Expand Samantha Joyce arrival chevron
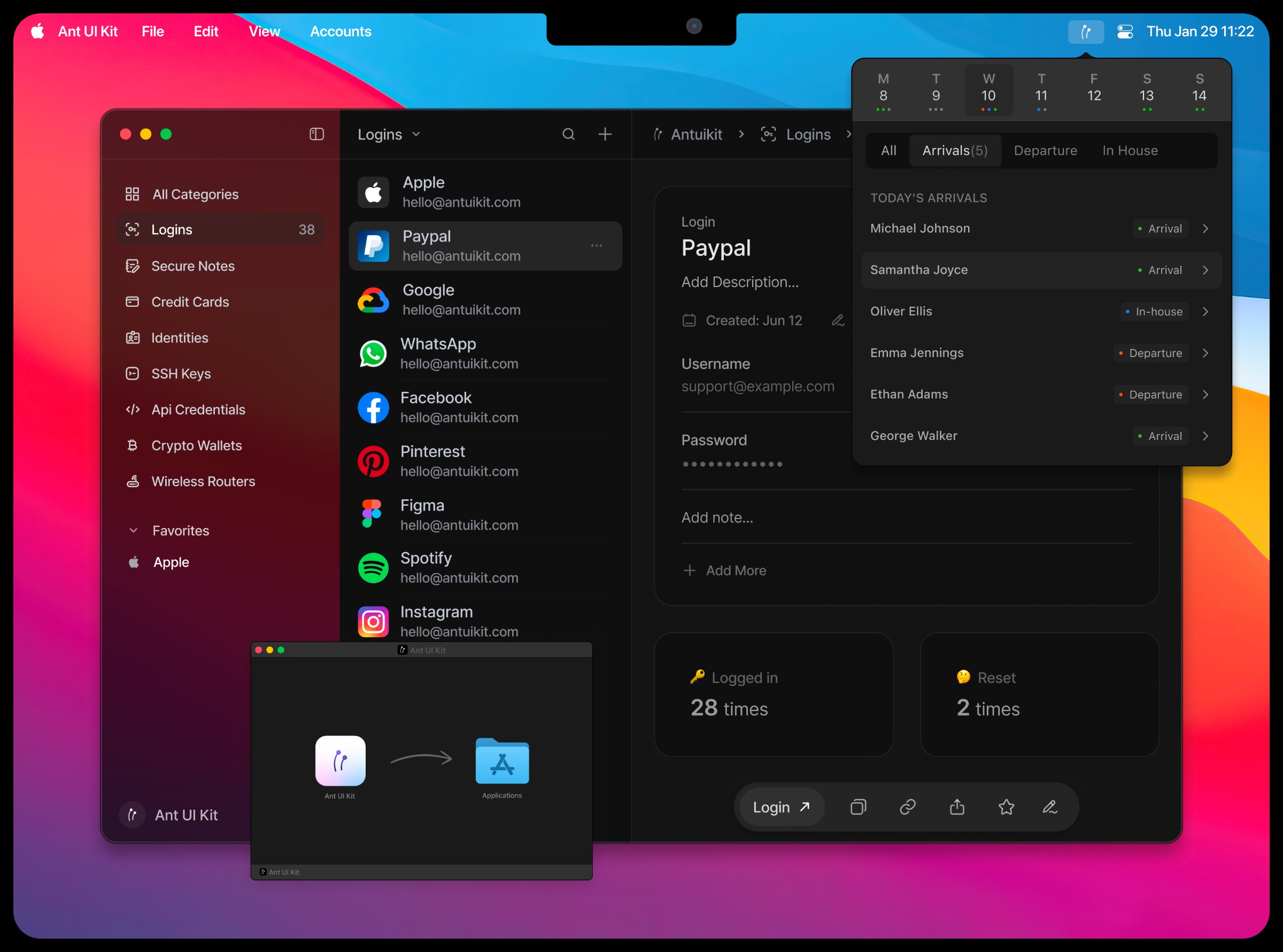This screenshot has height=952, width=1283. click(1205, 270)
